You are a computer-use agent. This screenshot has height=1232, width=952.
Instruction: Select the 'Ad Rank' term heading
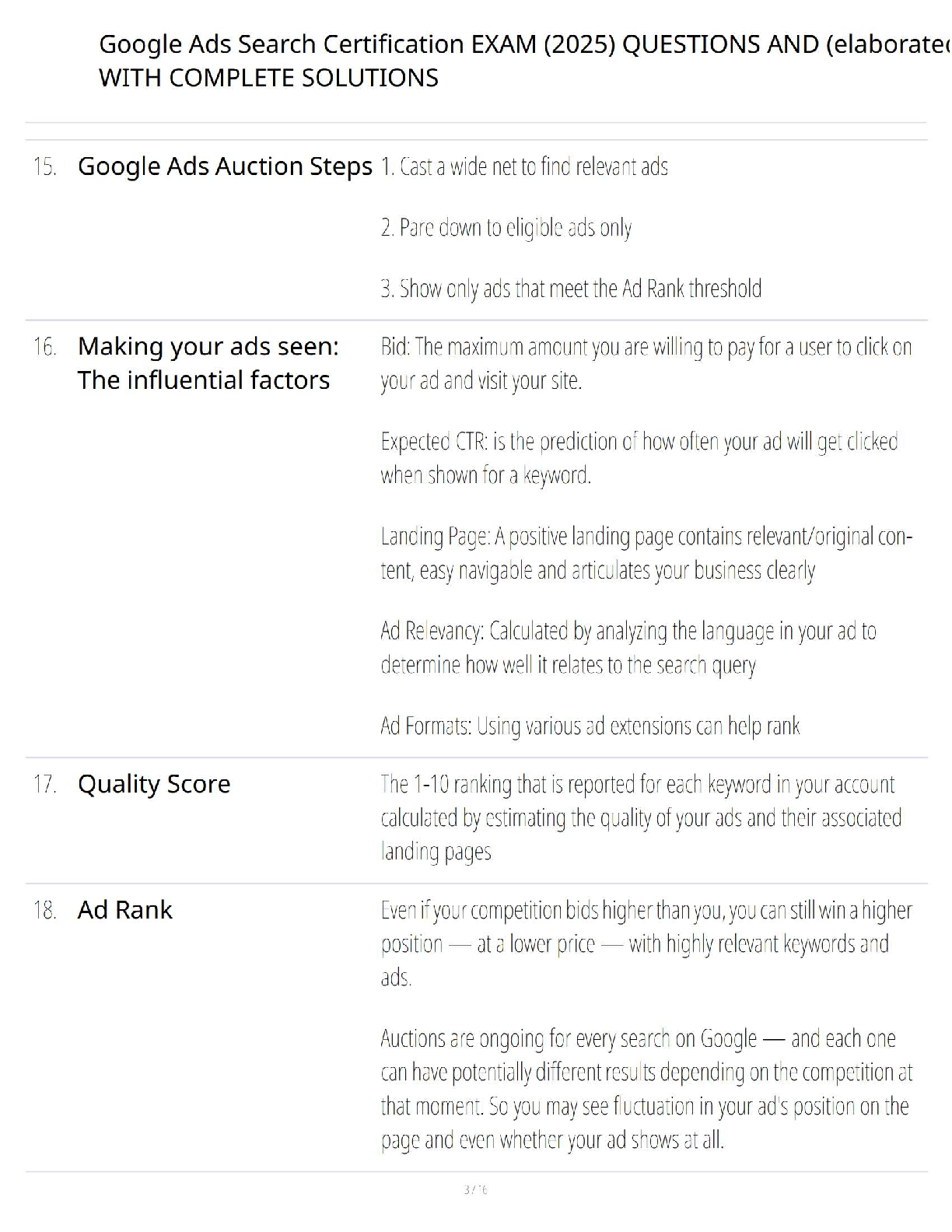coord(125,910)
